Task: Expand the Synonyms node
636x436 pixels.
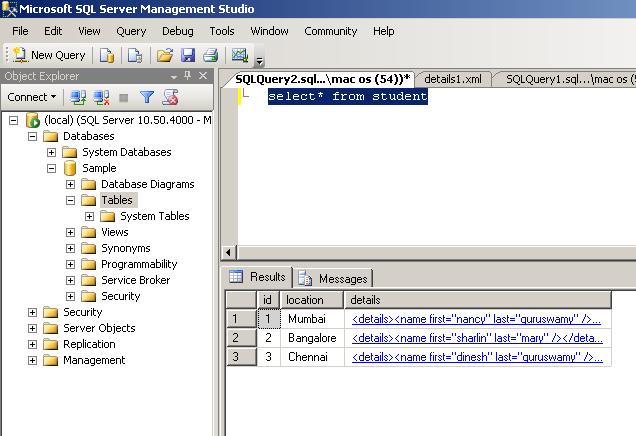Action: coord(71,249)
